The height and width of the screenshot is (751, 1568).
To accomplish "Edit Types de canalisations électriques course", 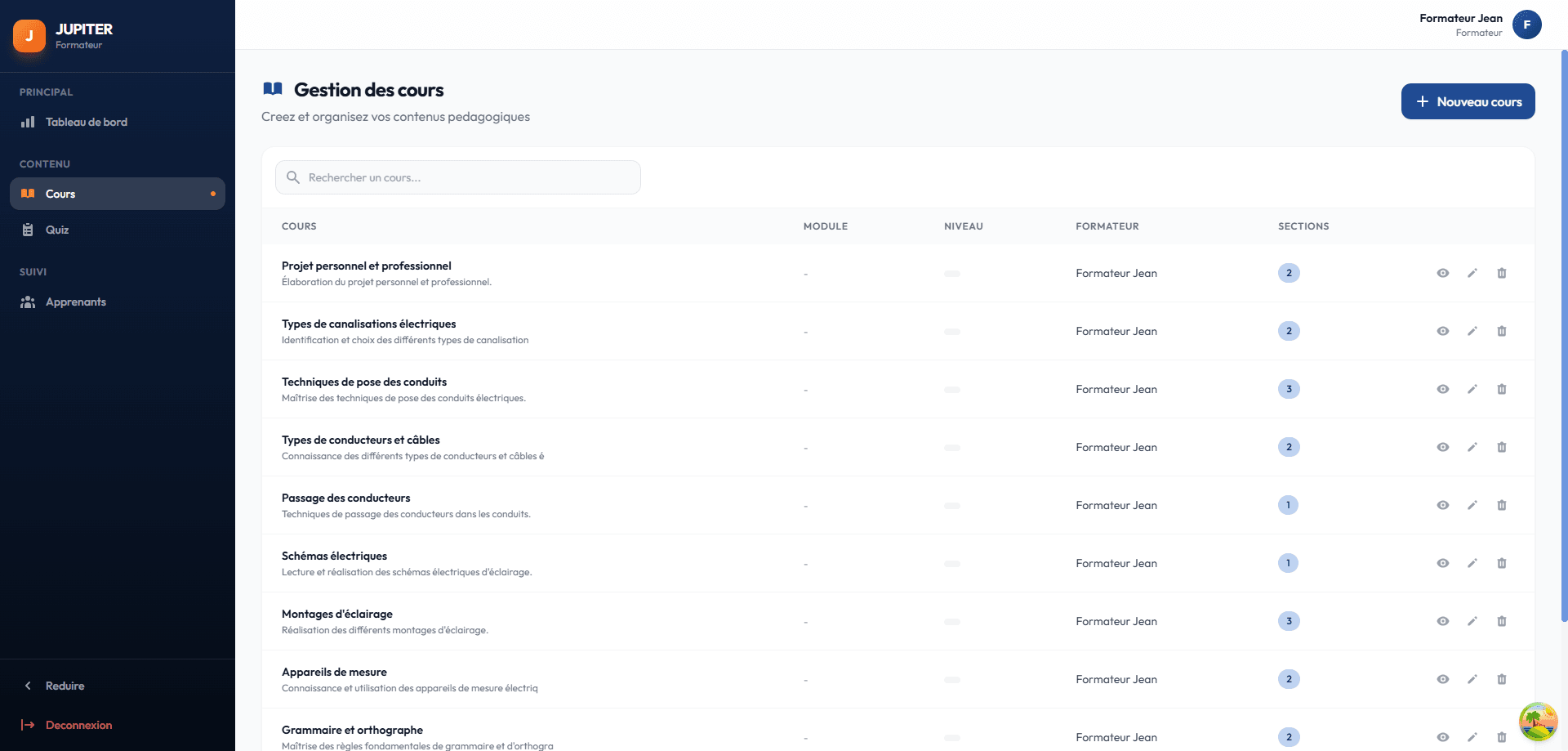I will [x=1472, y=331].
